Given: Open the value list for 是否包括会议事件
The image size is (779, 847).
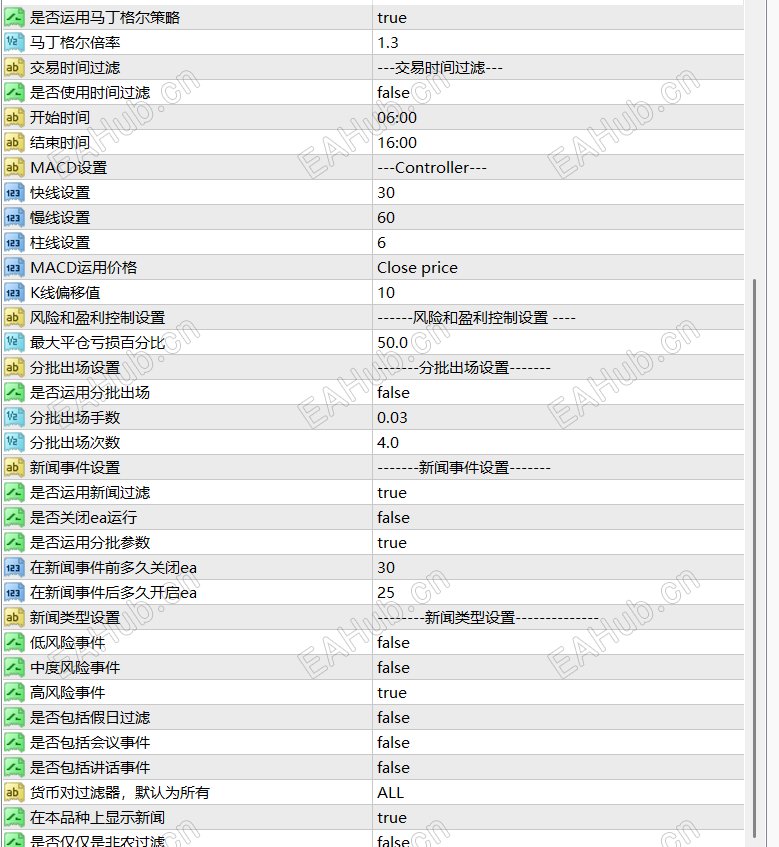Looking at the screenshot, I should point(558,742).
